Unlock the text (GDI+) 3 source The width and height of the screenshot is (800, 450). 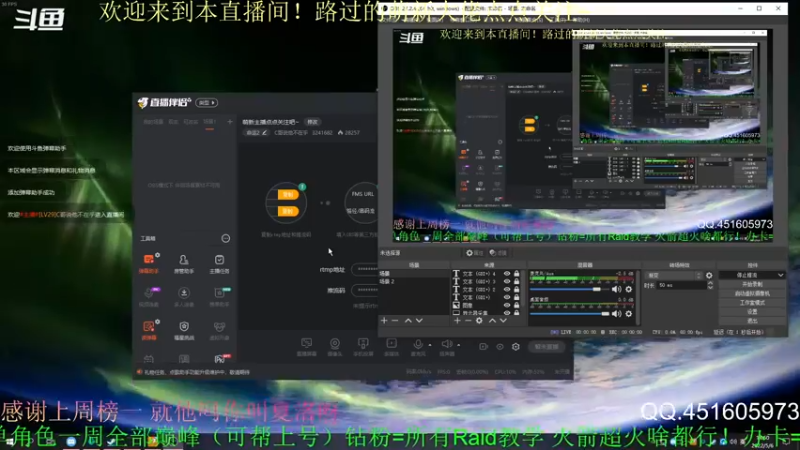tap(516, 281)
